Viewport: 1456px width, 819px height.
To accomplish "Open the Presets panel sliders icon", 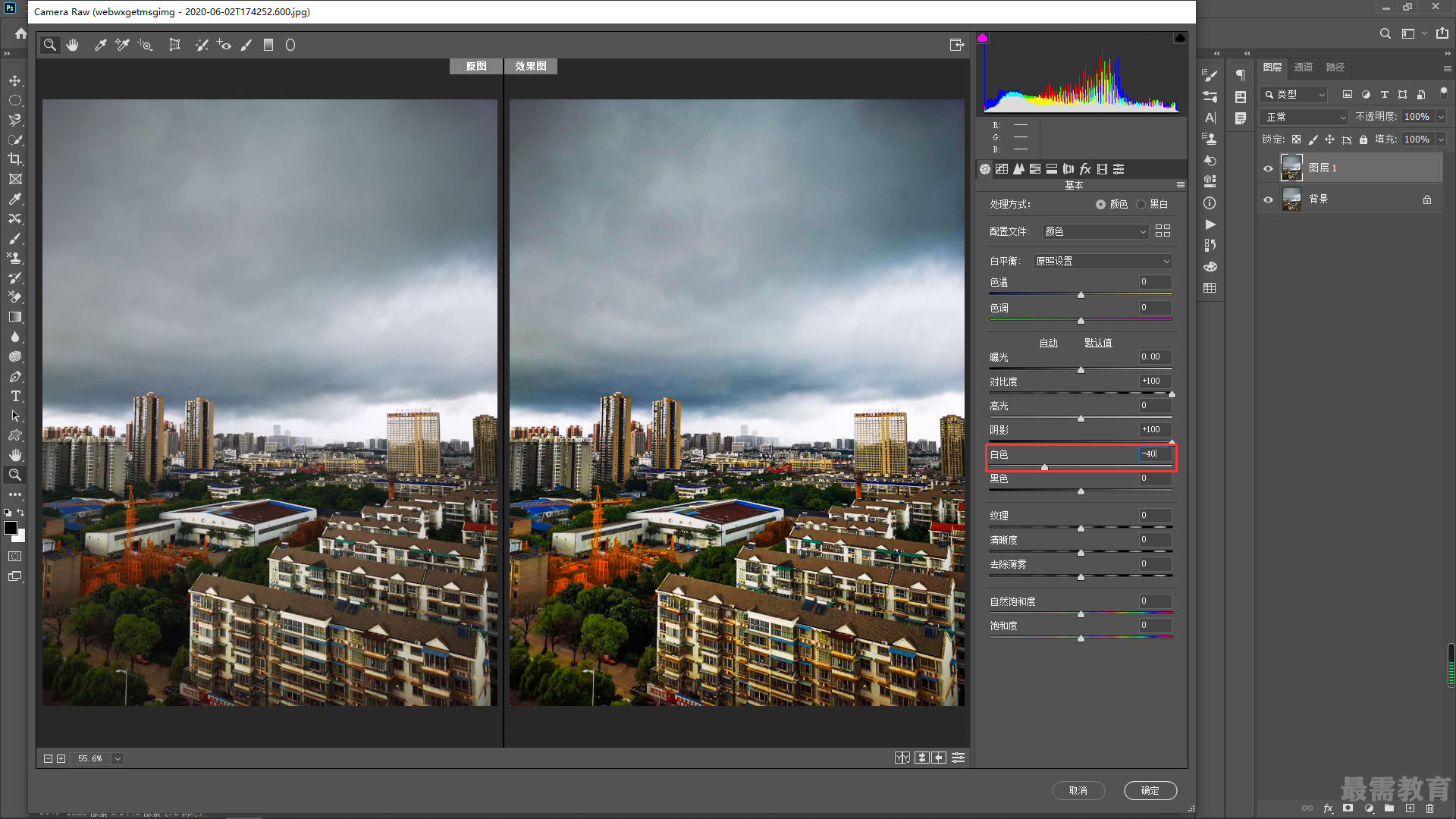I will click(1119, 169).
